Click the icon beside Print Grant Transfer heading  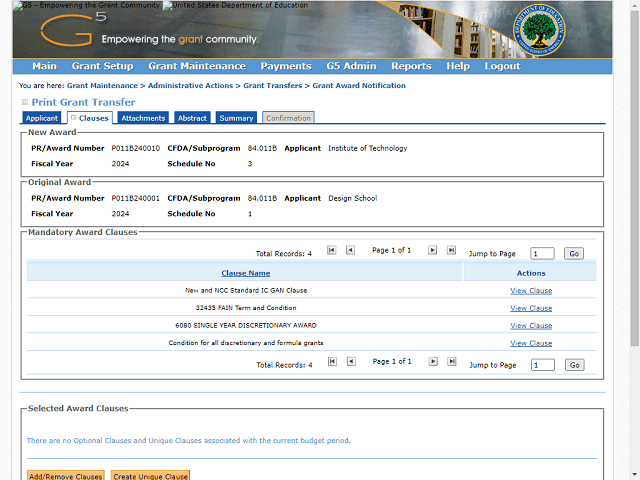[x=25, y=102]
